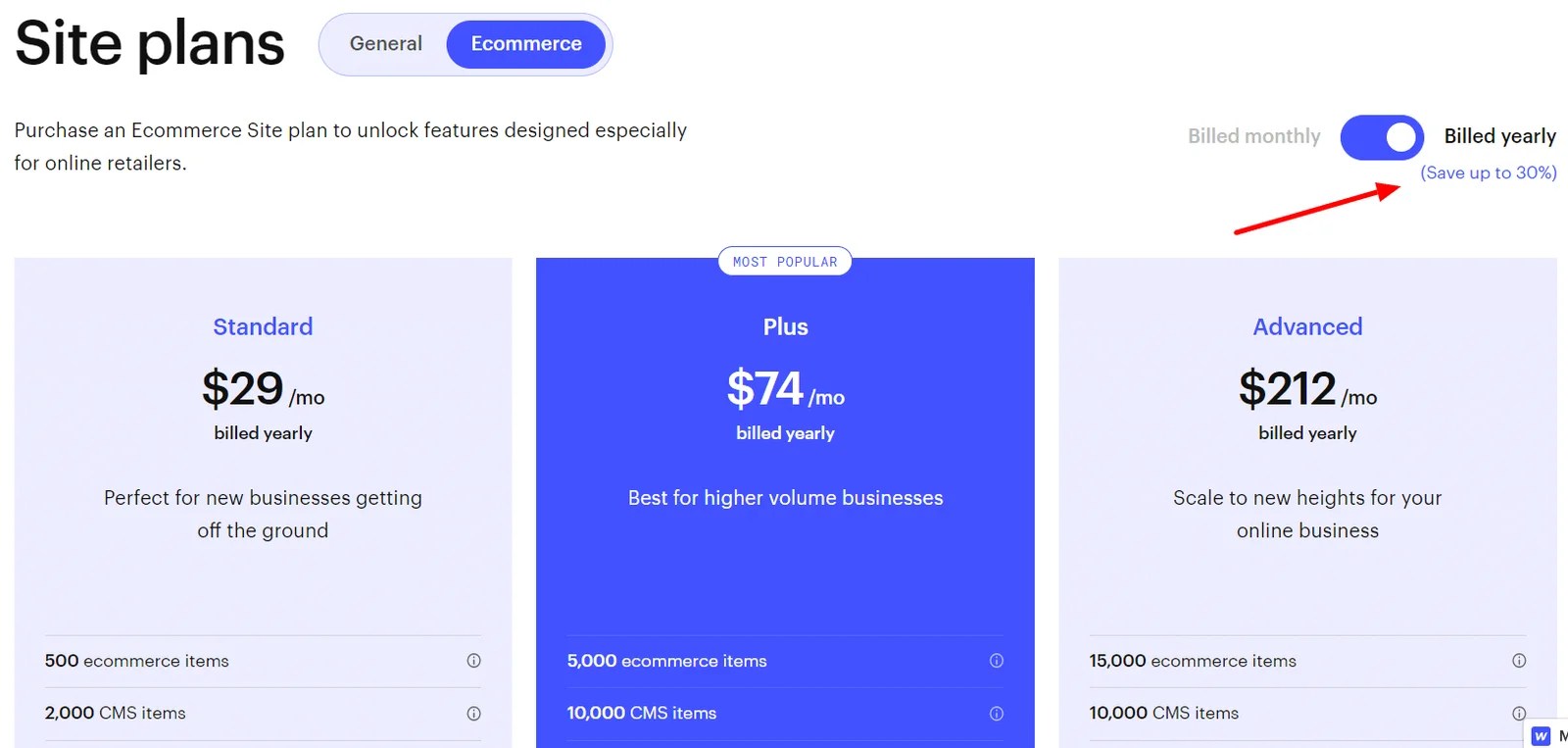Select the Advanced plan heading
Screen dimensions: 1568x748
[1307, 326]
